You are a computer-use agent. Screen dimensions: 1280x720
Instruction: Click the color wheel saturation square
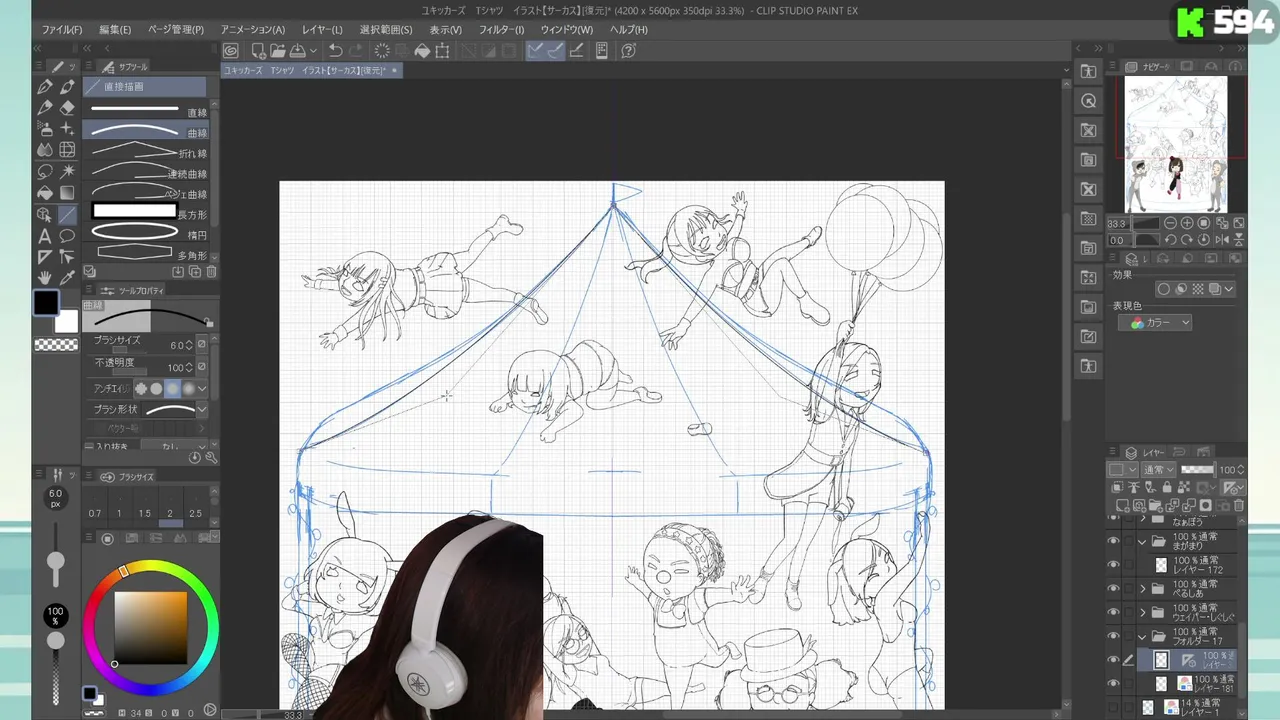click(x=150, y=628)
